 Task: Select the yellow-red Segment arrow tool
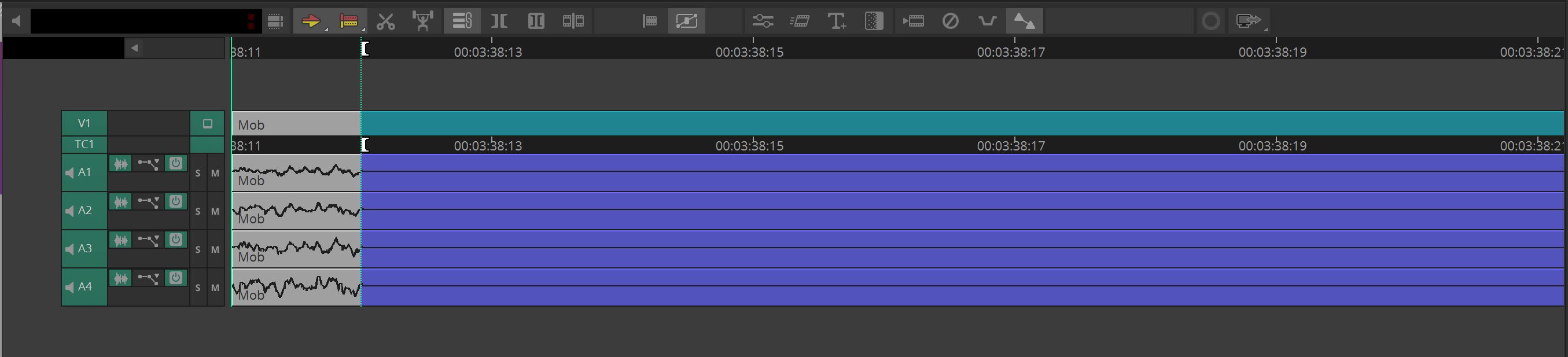click(x=311, y=21)
